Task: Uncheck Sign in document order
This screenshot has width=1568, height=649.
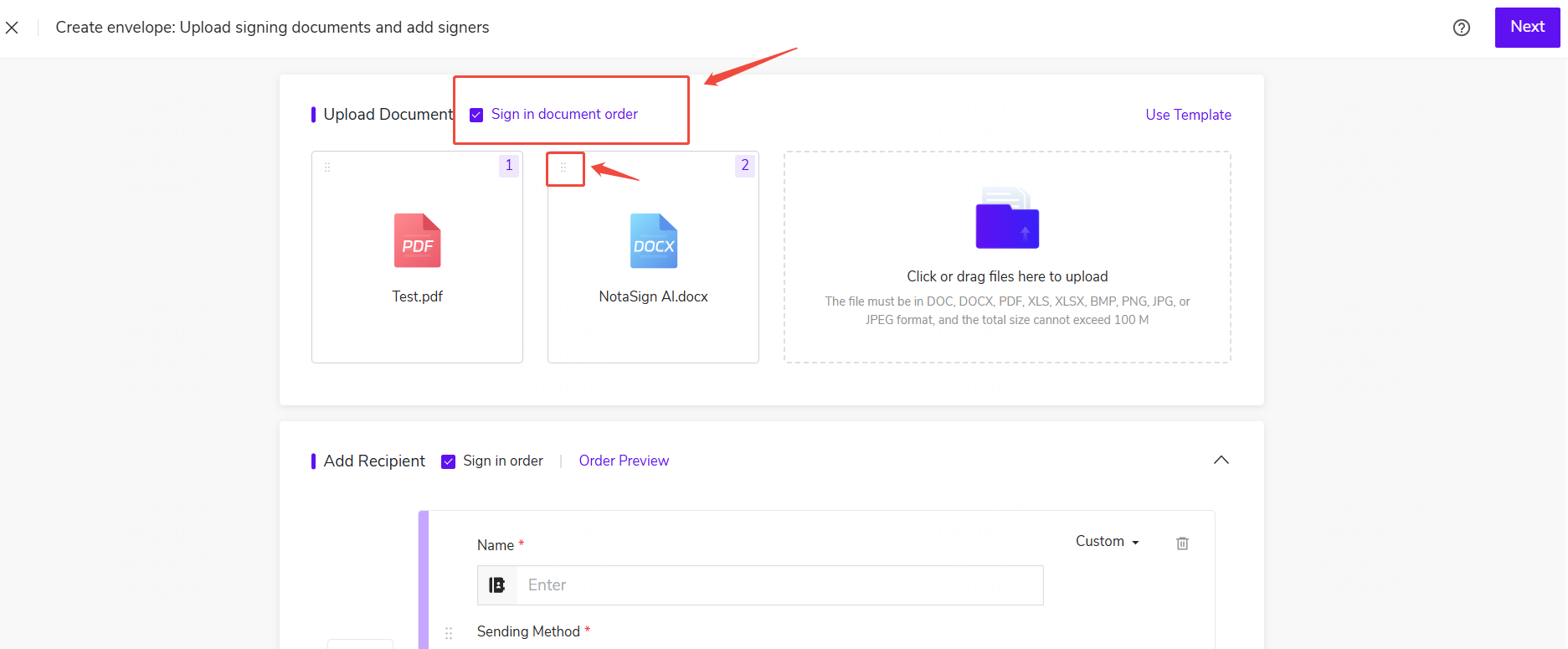Action: click(476, 115)
